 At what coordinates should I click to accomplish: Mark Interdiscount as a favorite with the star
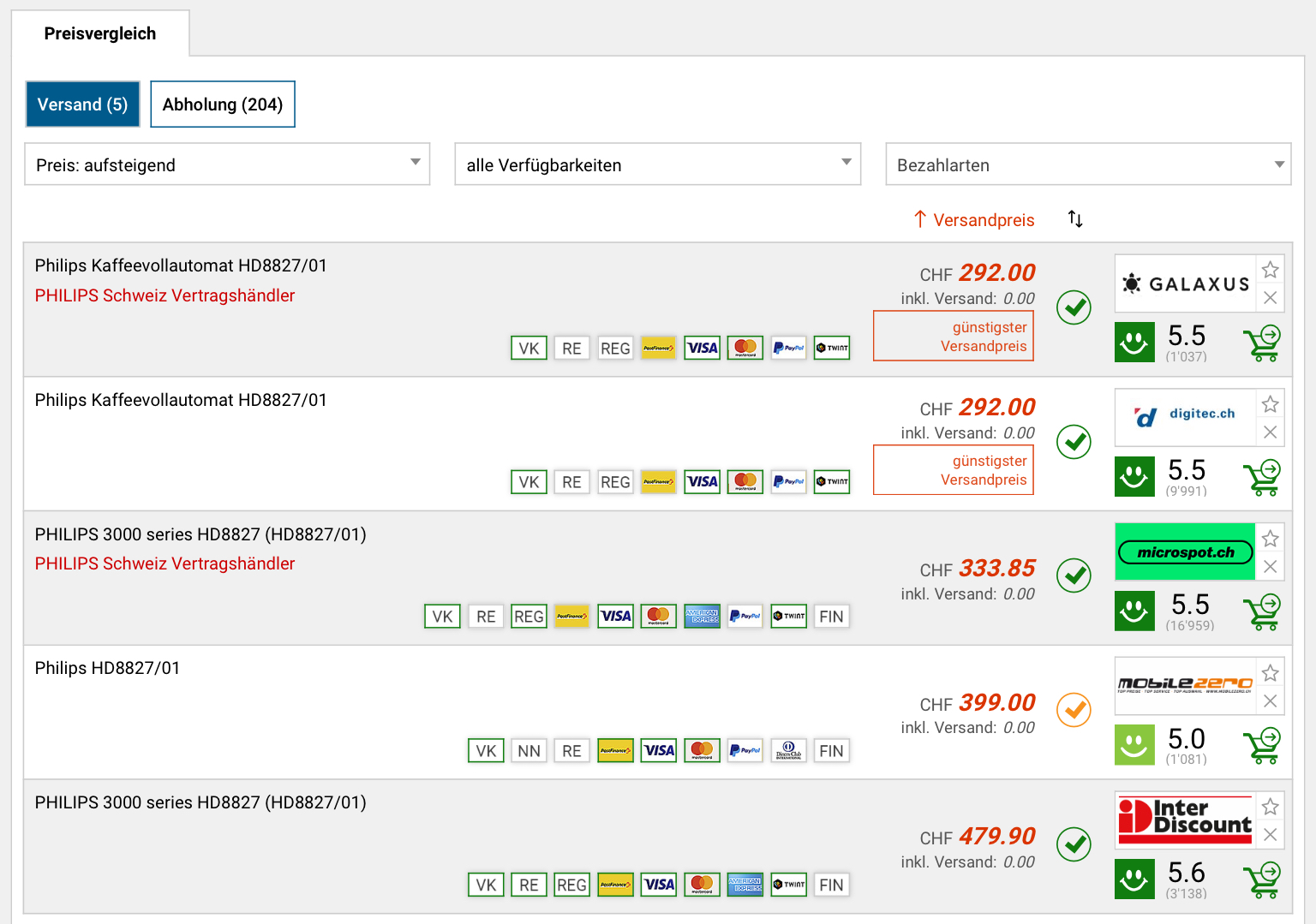1270,807
